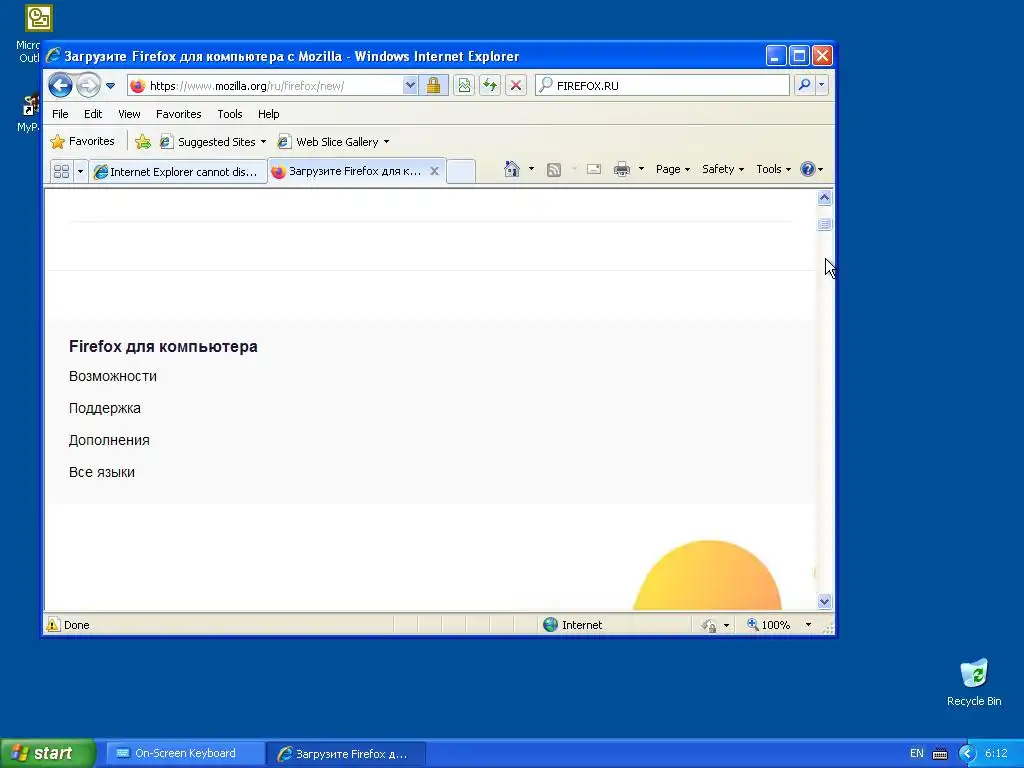Expand the address bar URL history dropdown
Screen dimensions: 1024x768
point(409,86)
